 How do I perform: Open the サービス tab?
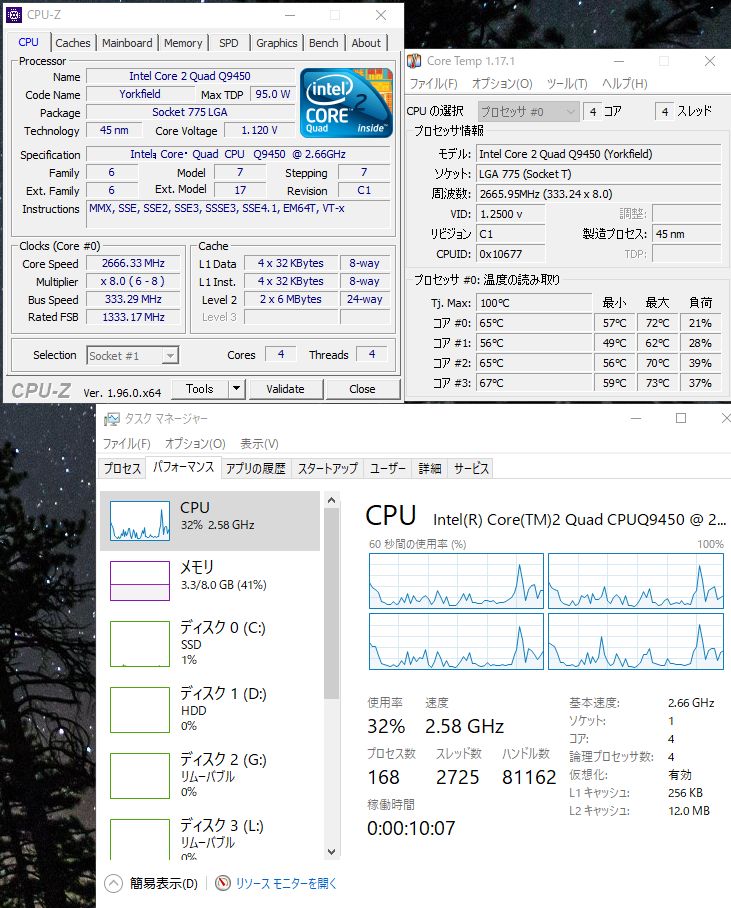click(471, 468)
